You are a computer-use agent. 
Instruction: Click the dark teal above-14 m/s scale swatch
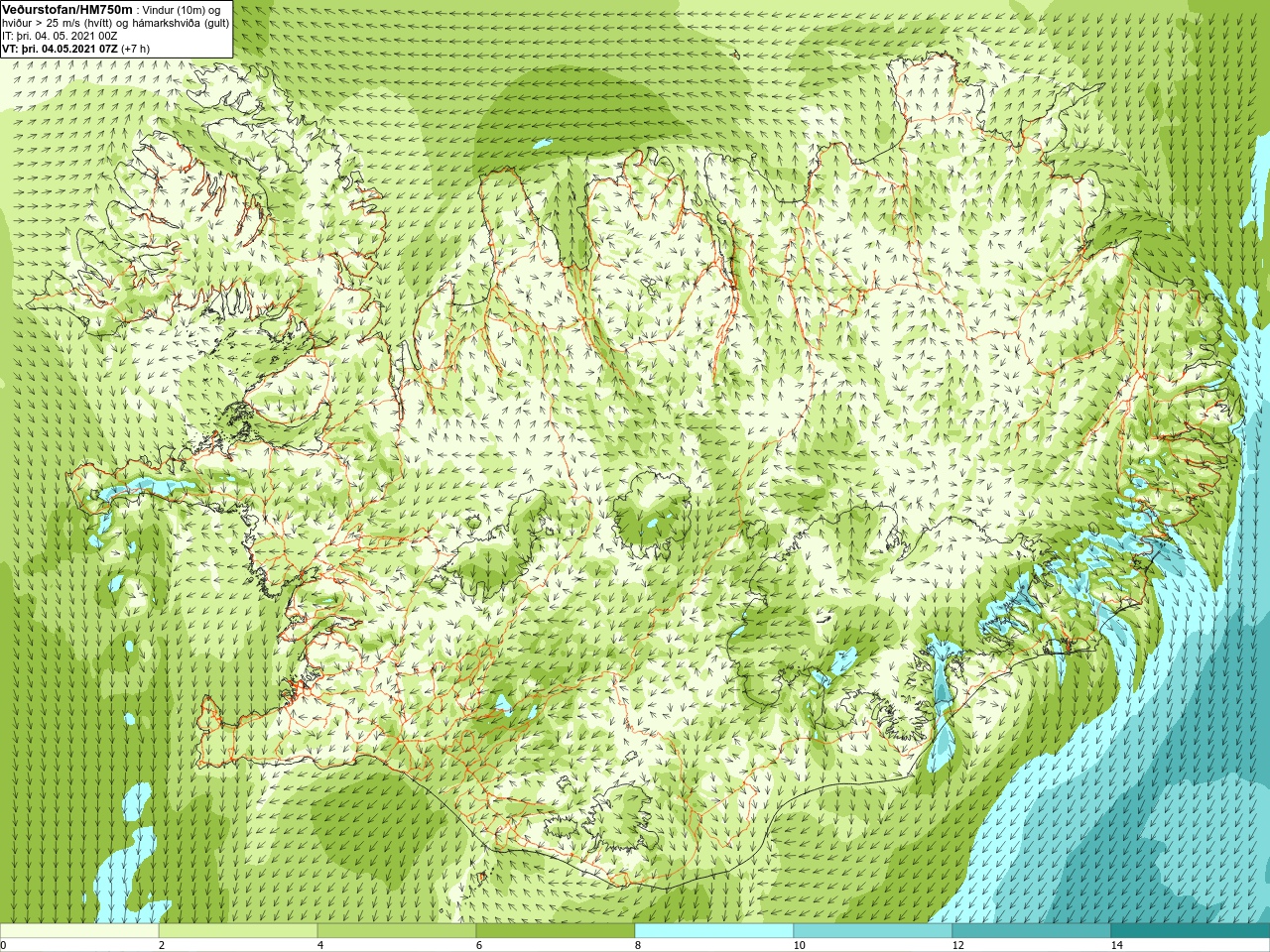tap(1191, 931)
